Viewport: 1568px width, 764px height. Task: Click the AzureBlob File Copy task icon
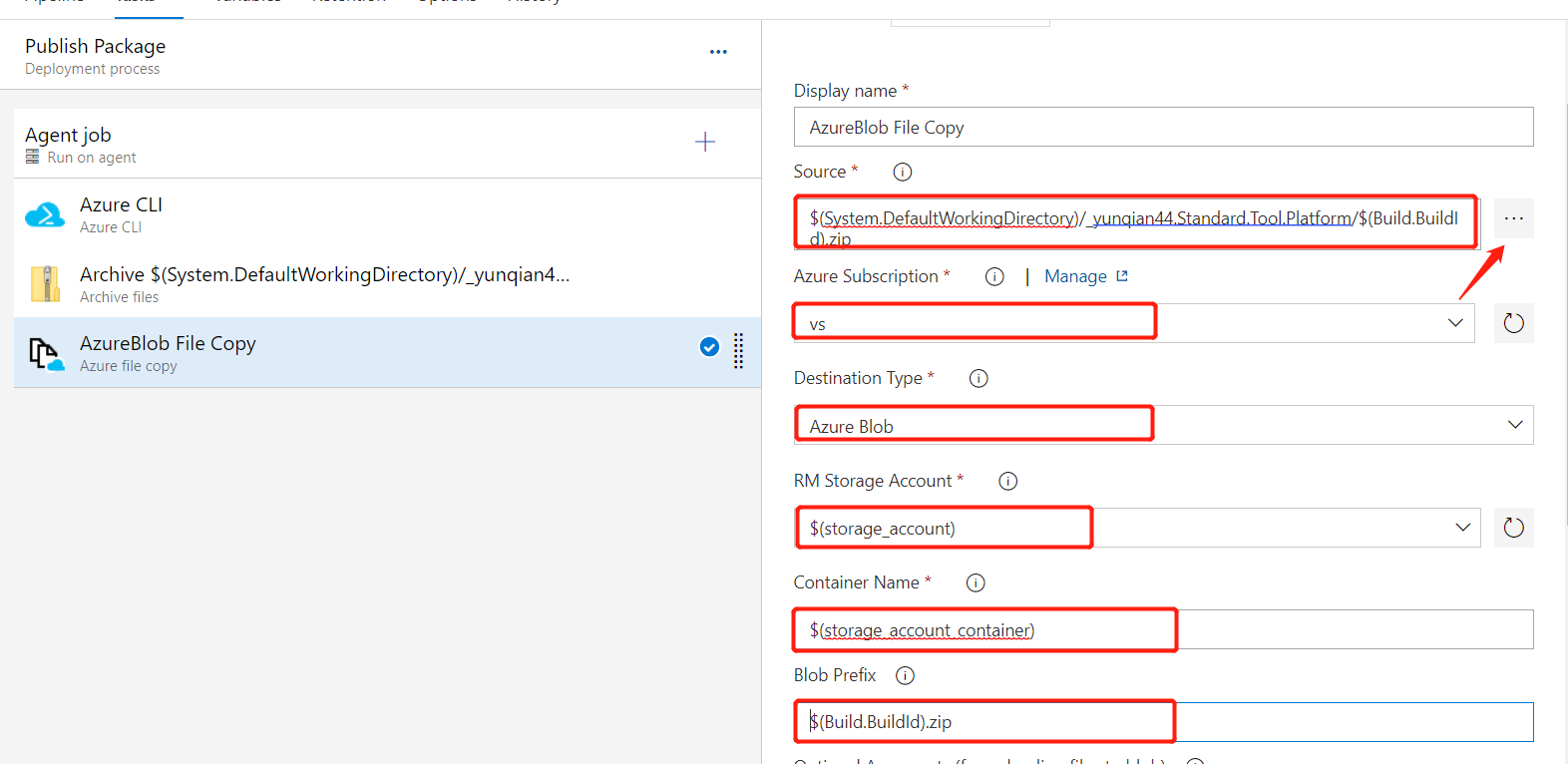click(x=45, y=353)
